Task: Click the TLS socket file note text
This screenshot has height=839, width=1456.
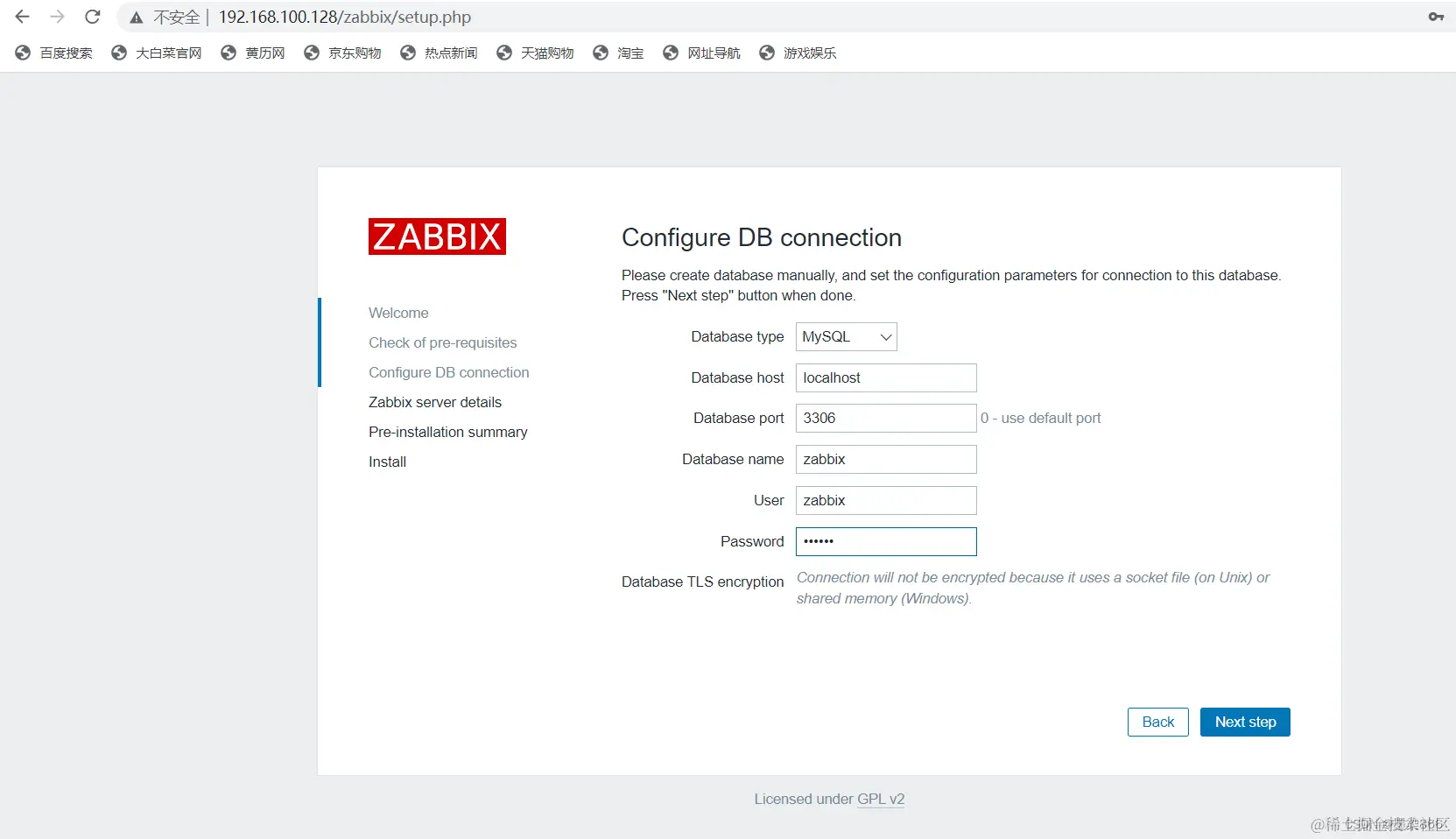Action: coord(1032,588)
